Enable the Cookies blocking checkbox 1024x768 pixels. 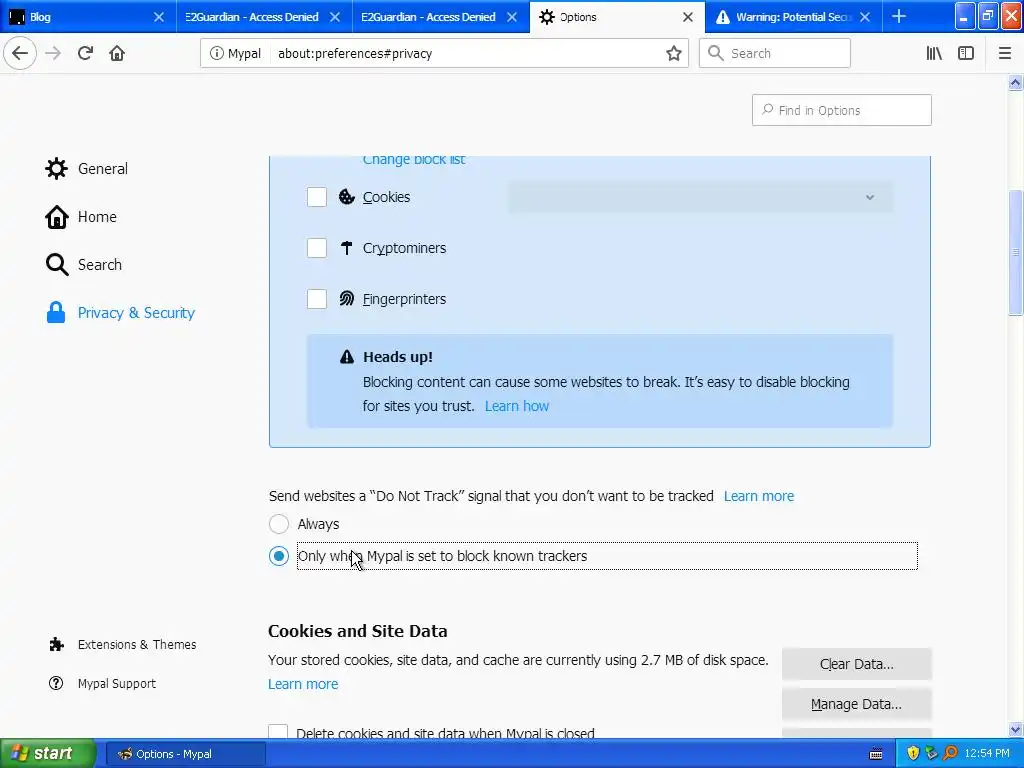pos(317,197)
